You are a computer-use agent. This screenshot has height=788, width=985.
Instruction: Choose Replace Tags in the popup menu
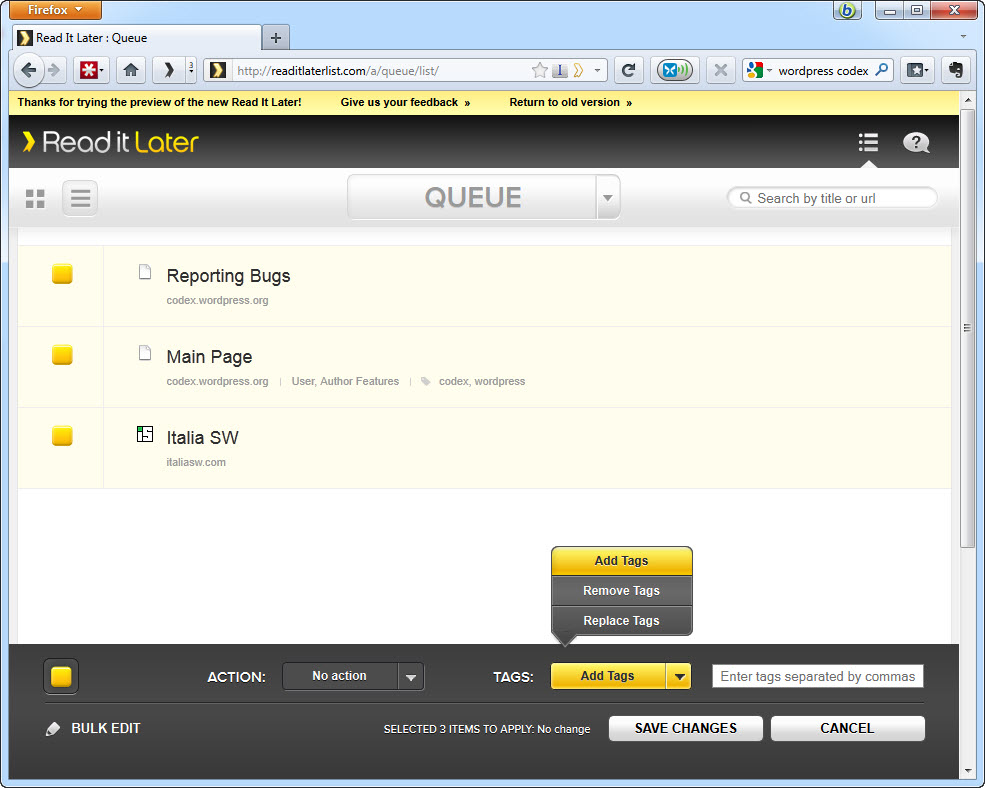pos(621,621)
